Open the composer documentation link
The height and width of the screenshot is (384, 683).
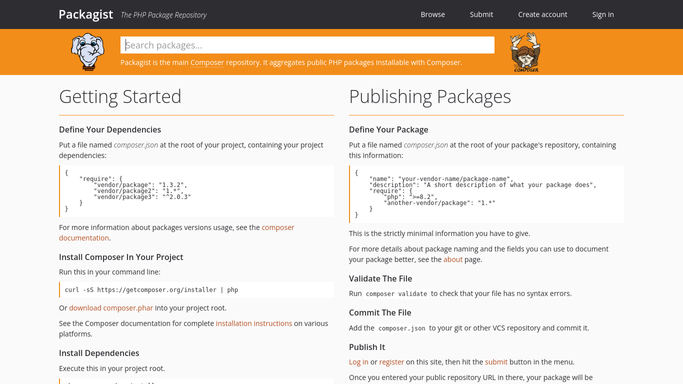[x=176, y=232]
